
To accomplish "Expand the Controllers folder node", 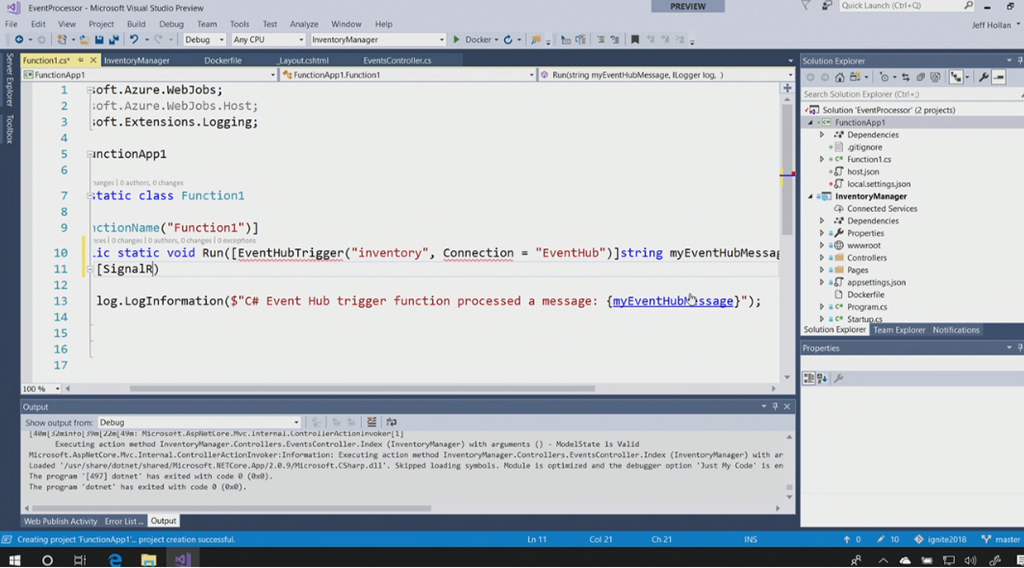I will [822, 257].
